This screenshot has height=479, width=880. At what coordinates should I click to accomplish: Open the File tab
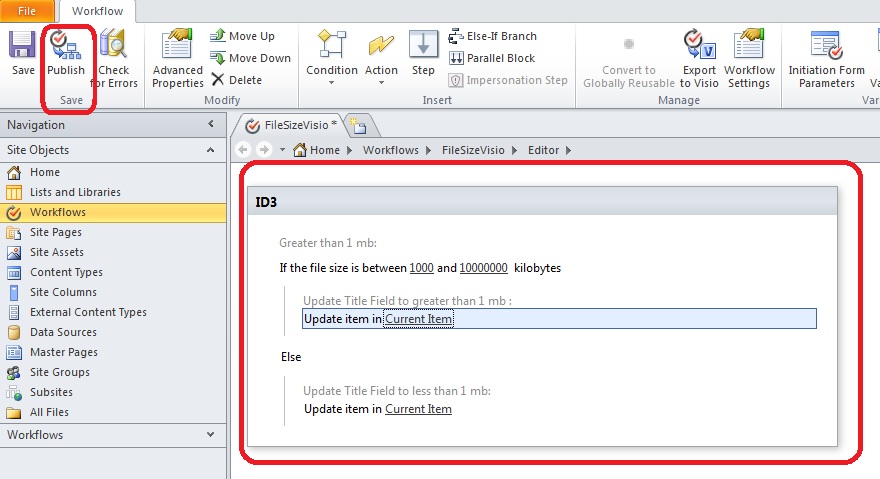(28, 11)
